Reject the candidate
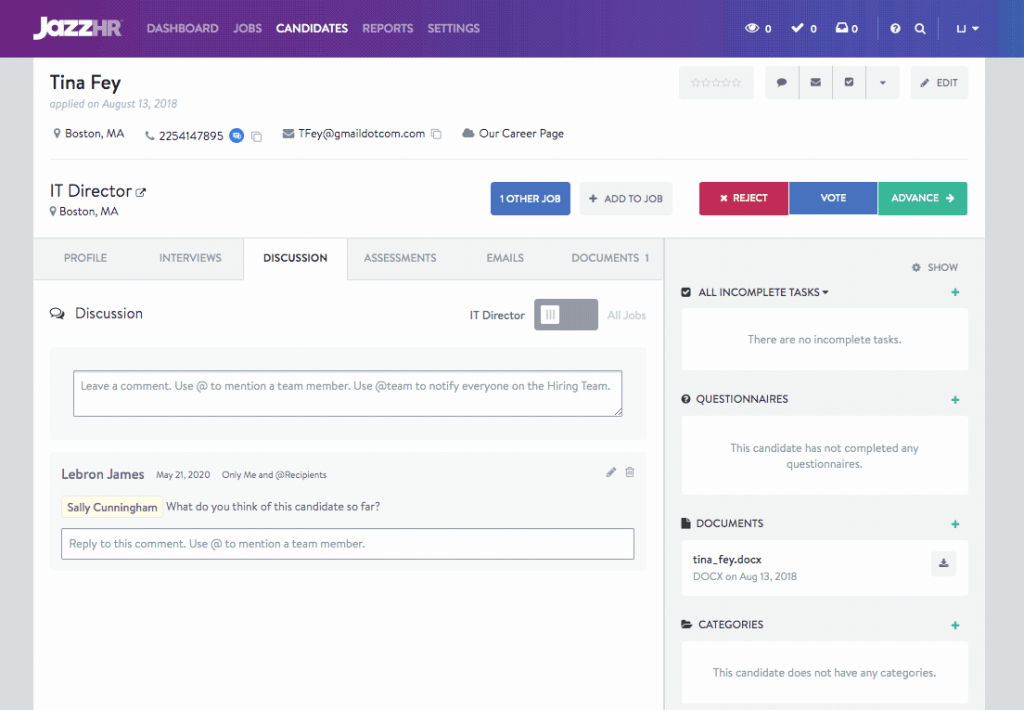1024x710 pixels. [x=743, y=198]
